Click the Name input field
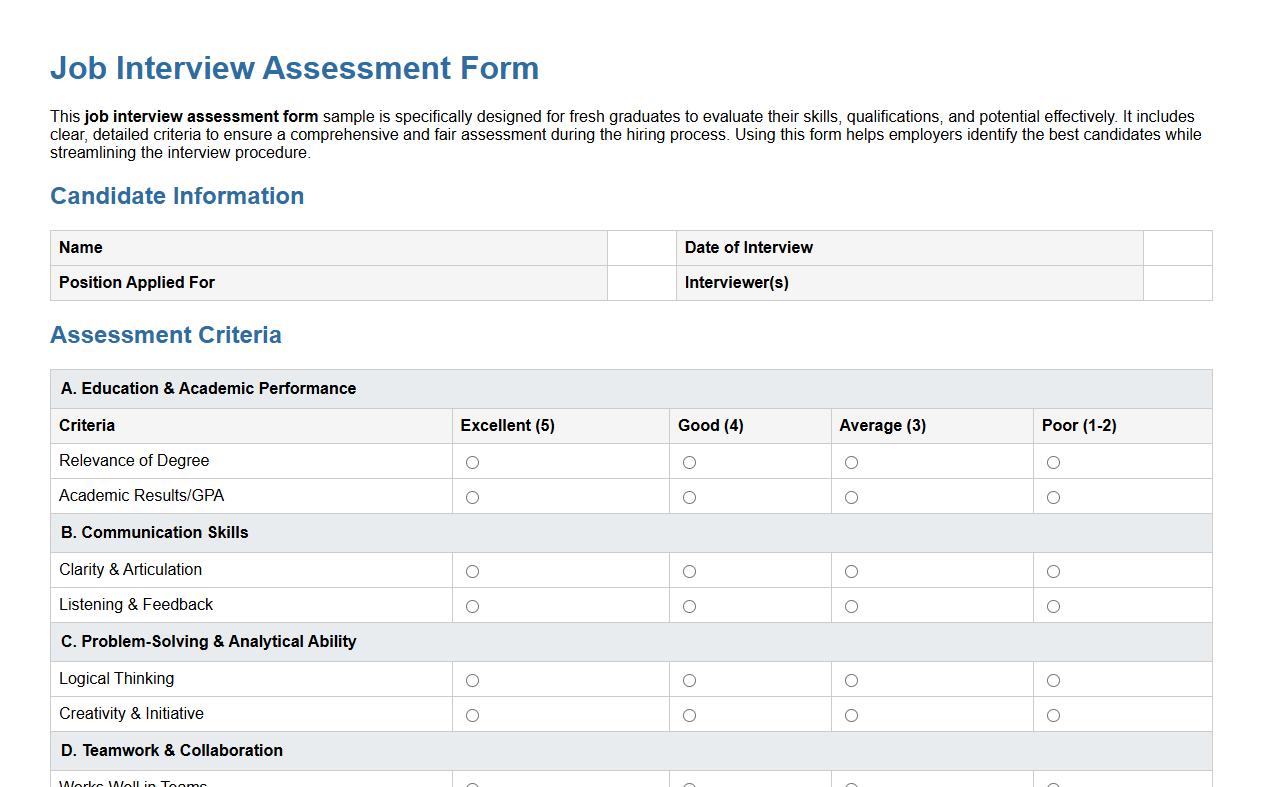 click(641, 247)
